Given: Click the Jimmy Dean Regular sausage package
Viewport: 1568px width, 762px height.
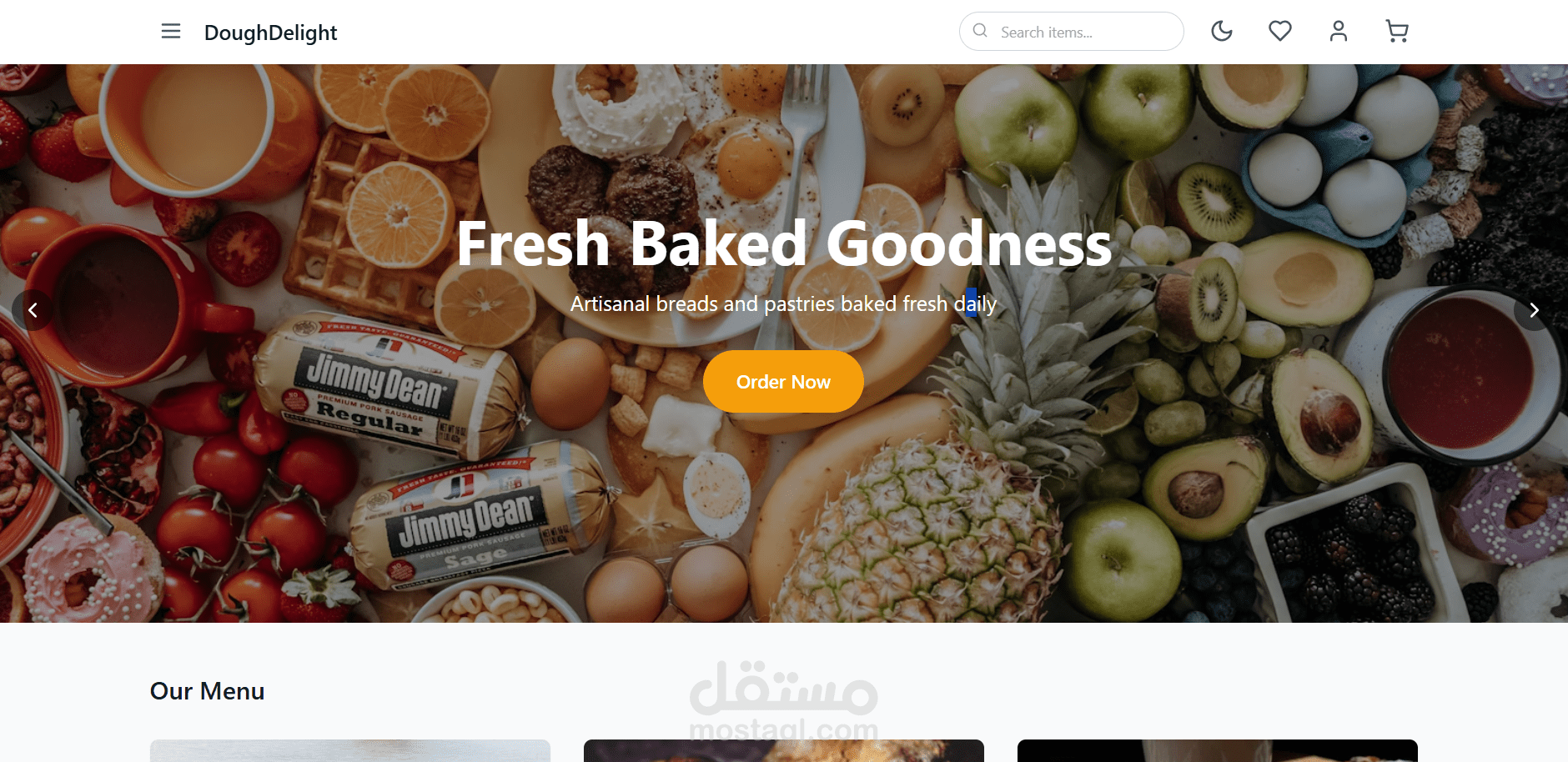Looking at the screenshot, I should pyautogui.click(x=379, y=389).
